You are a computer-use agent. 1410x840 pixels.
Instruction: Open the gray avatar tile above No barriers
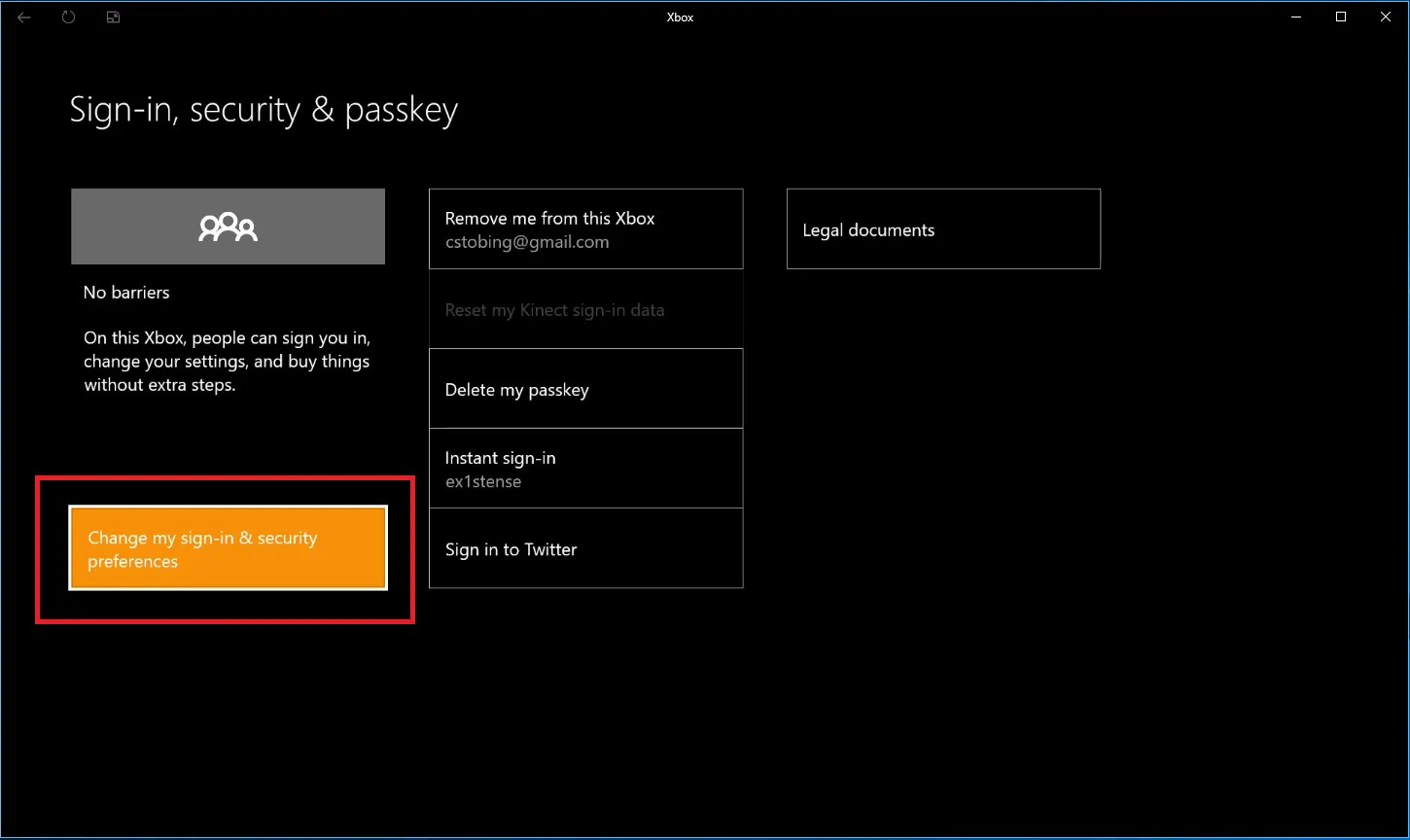[227, 226]
